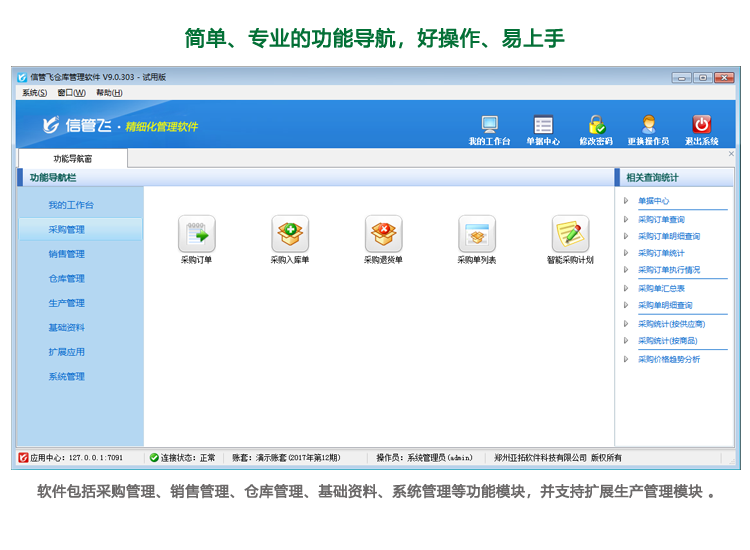Image resolution: width=750 pixels, height=550 pixels.
Task: Open the 采购订单明细查询 link
Action: (669, 236)
